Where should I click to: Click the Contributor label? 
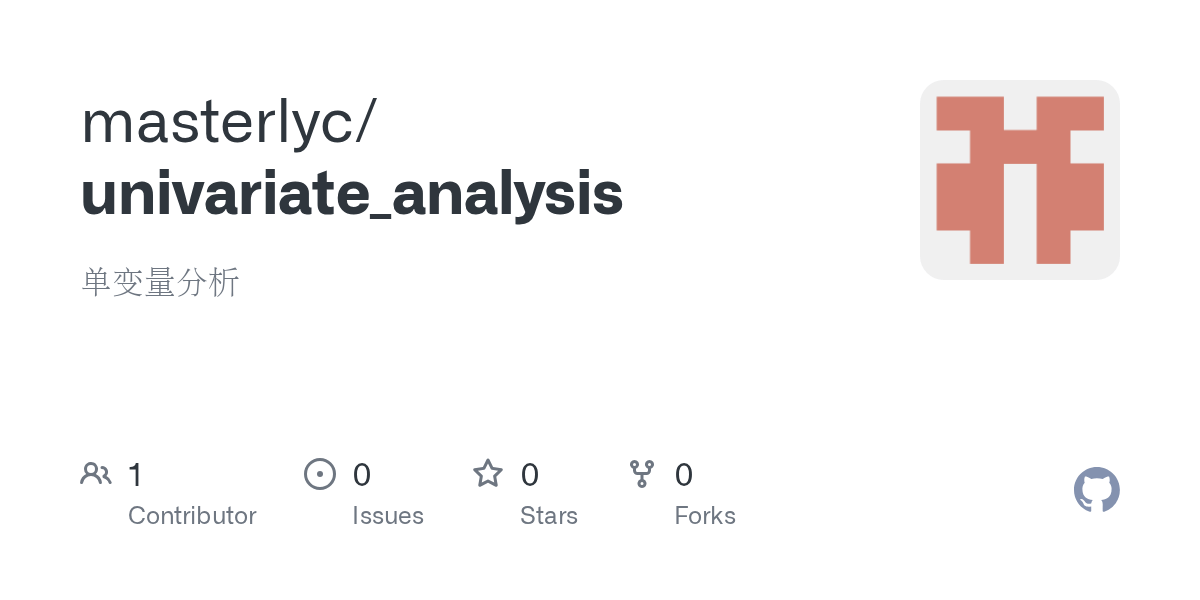(x=192, y=516)
